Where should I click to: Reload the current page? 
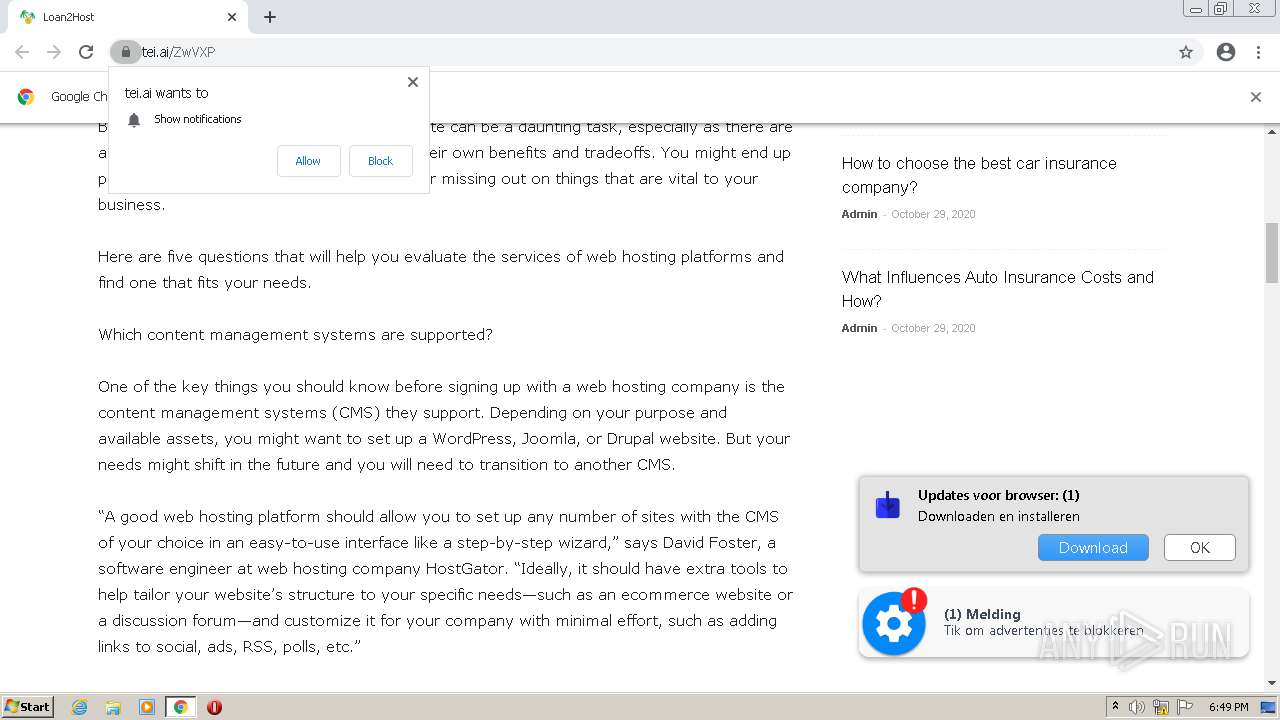click(86, 52)
